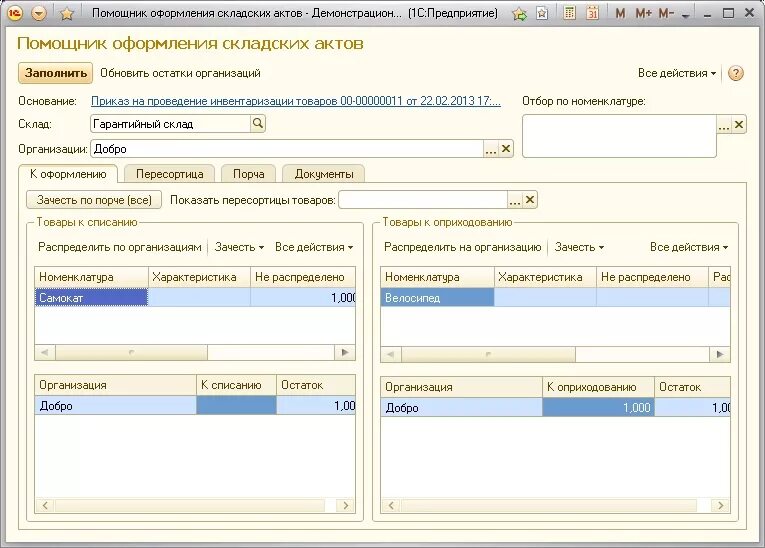Image resolution: width=765 pixels, height=548 pixels.
Task: Click К списанию column header
Action: click(236, 385)
